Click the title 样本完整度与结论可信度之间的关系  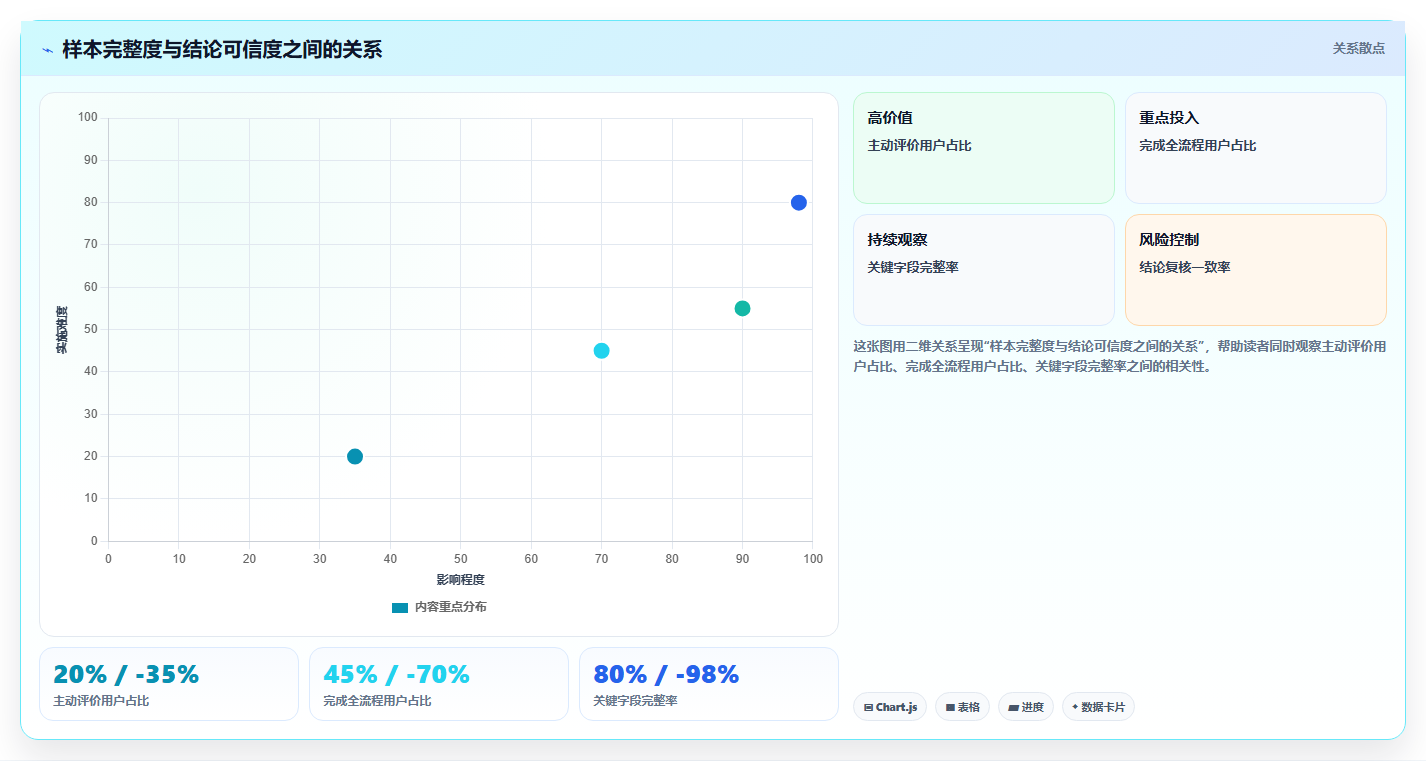point(222,49)
